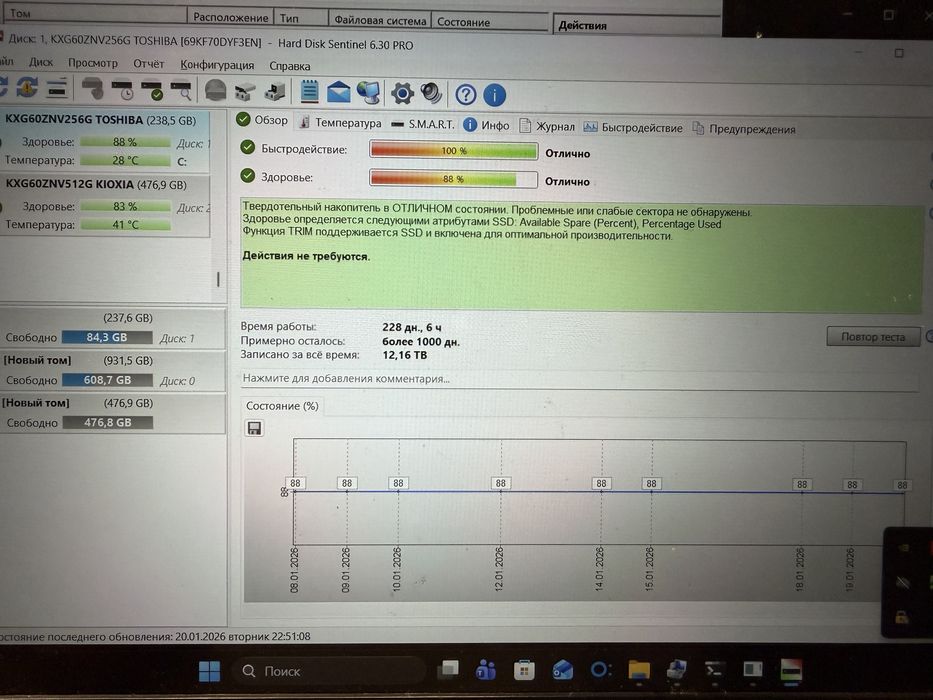Switch to the Предупреждения tab
Viewport: 933px width, 700px height.
pyautogui.click(x=744, y=129)
